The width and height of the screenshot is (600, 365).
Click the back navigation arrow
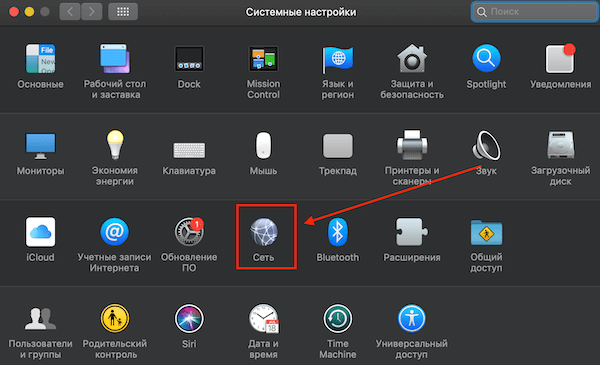click(x=70, y=12)
